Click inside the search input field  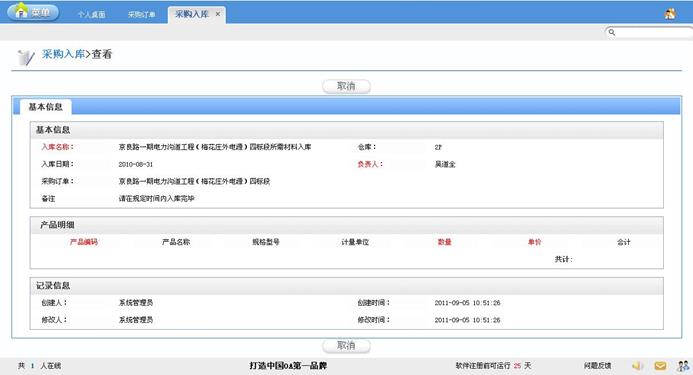pos(654,32)
